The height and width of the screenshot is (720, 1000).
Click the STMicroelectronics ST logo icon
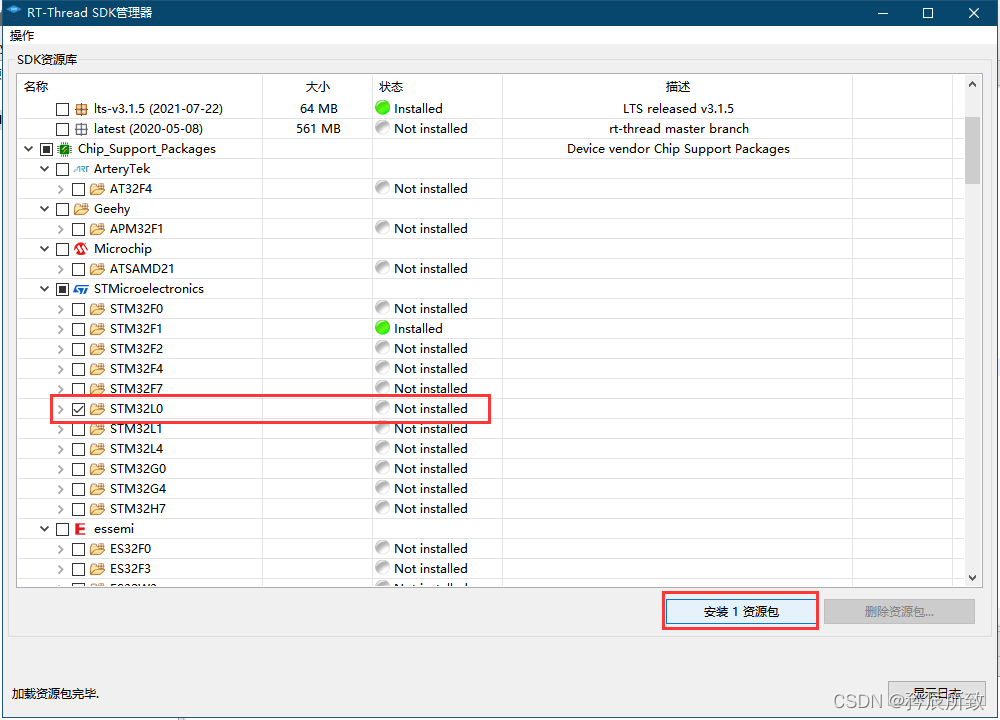click(x=81, y=289)
